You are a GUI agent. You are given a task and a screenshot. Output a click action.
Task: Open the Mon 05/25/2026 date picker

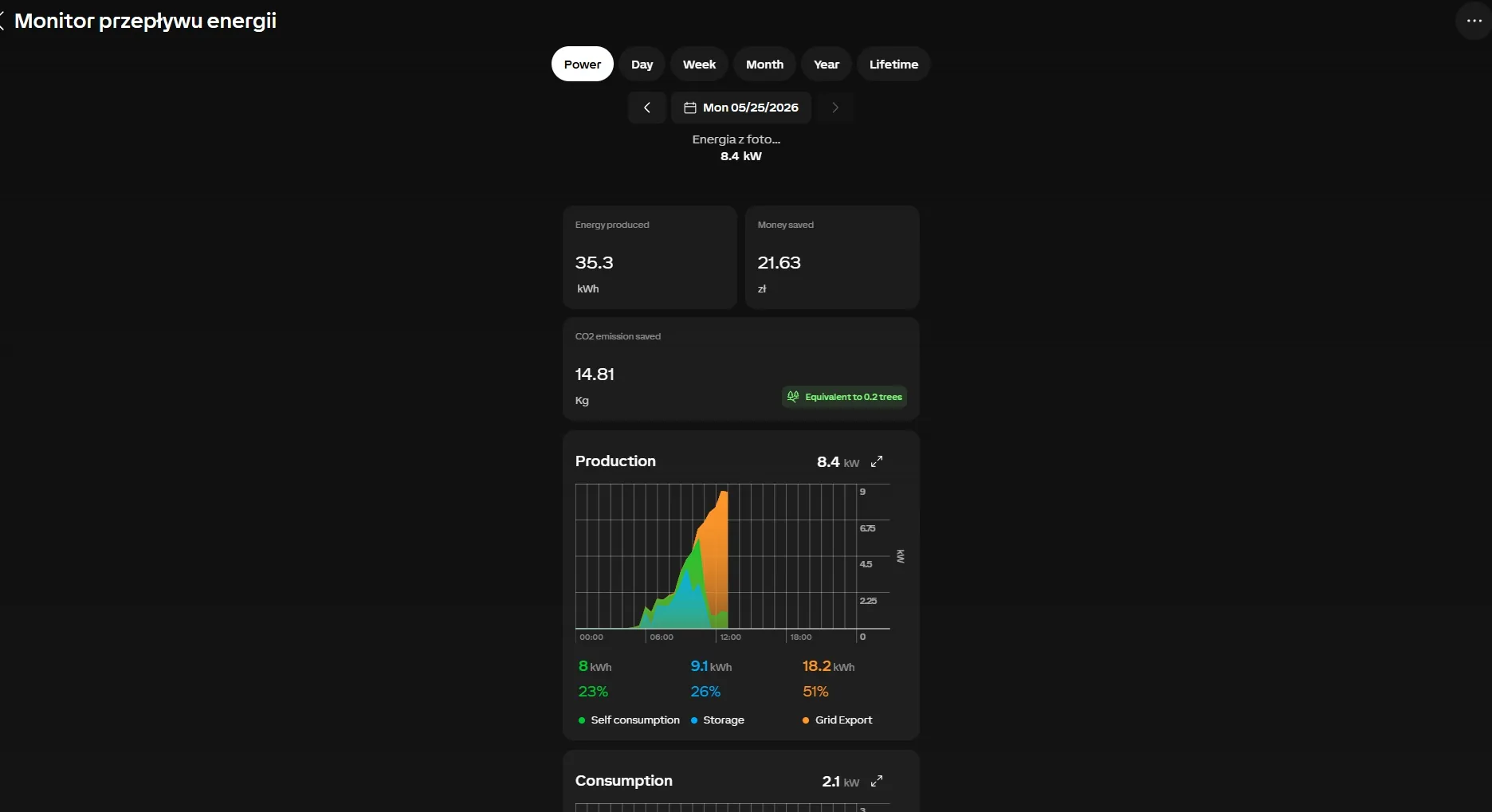[741, 108]
